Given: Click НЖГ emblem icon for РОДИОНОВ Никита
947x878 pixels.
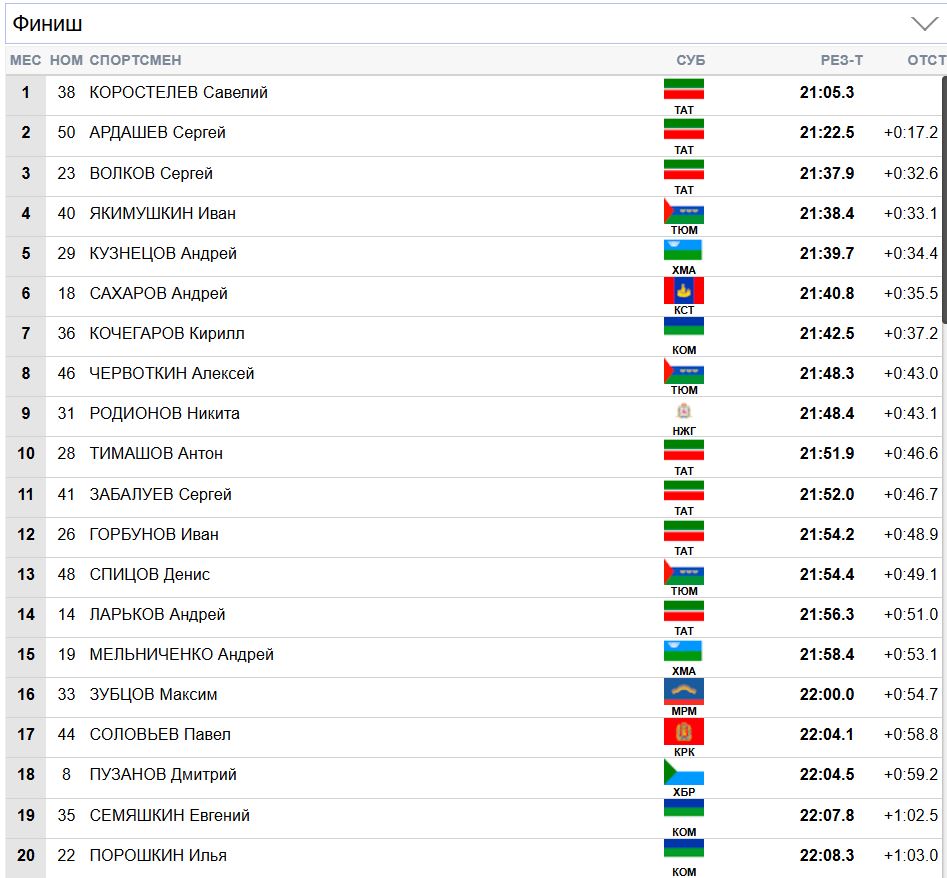Looking at the screenshot, I should coord(684,411).
